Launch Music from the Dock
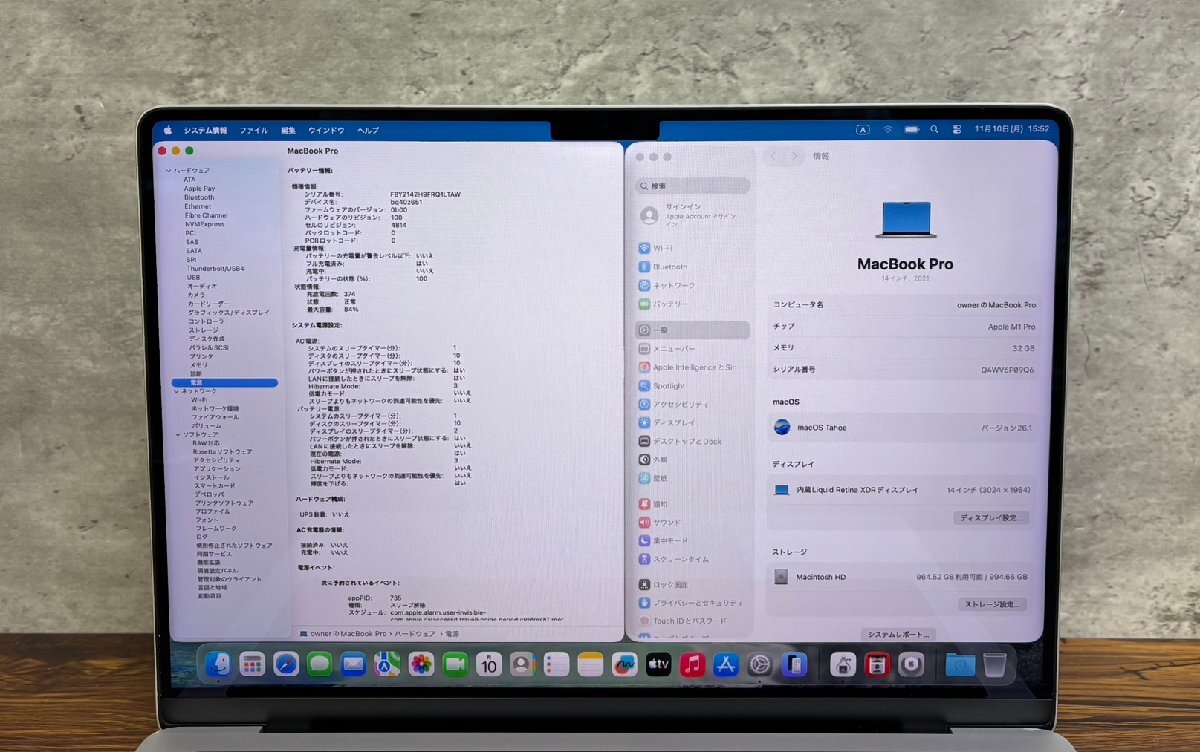1200x752 pixels. 692,664
